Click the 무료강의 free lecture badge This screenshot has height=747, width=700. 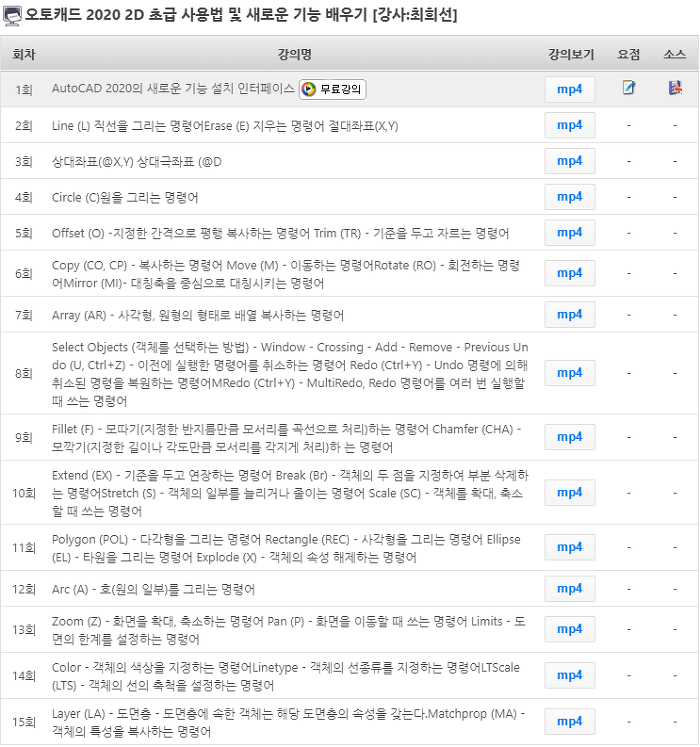(333, 90)
